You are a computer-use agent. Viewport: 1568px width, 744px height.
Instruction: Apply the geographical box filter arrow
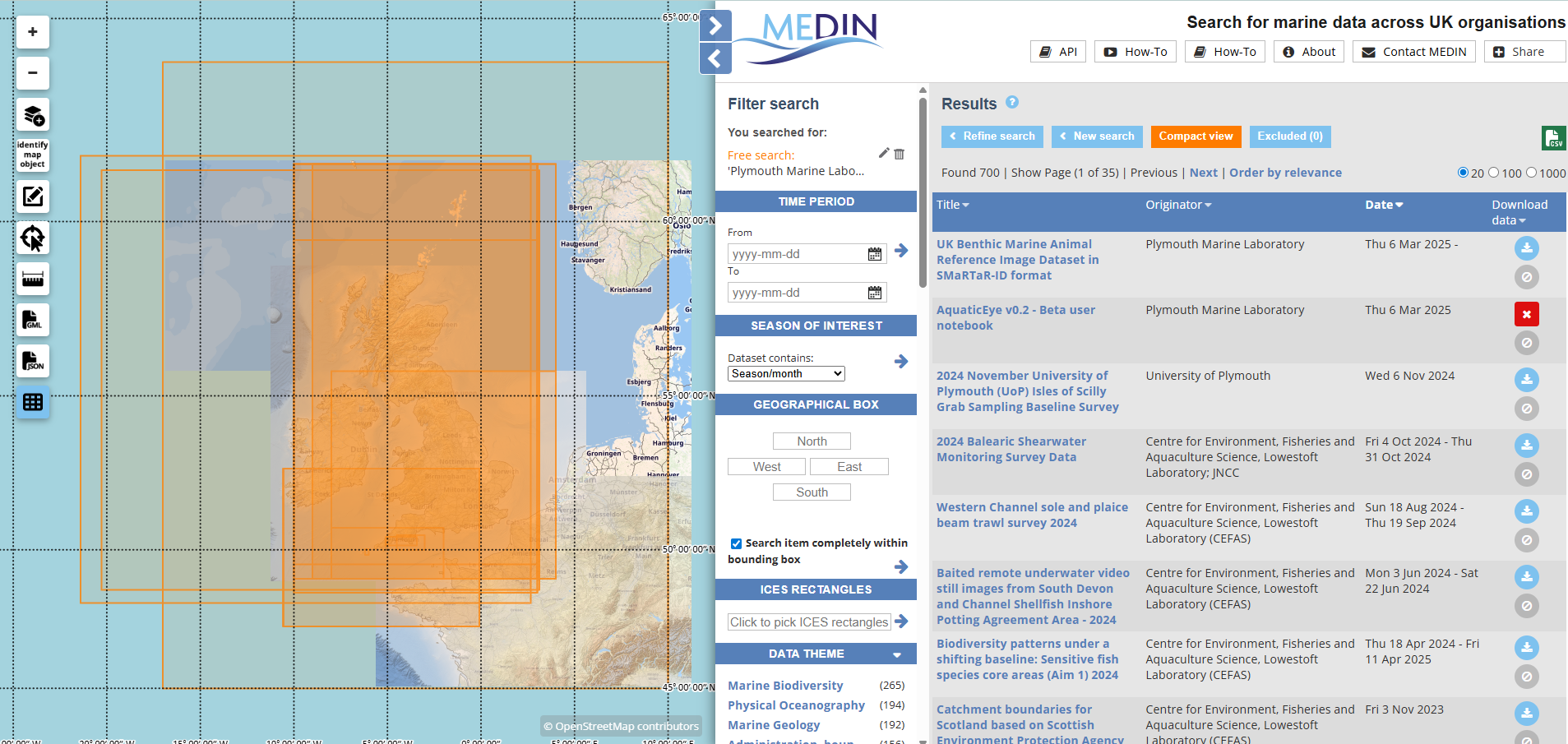point(901,566)
